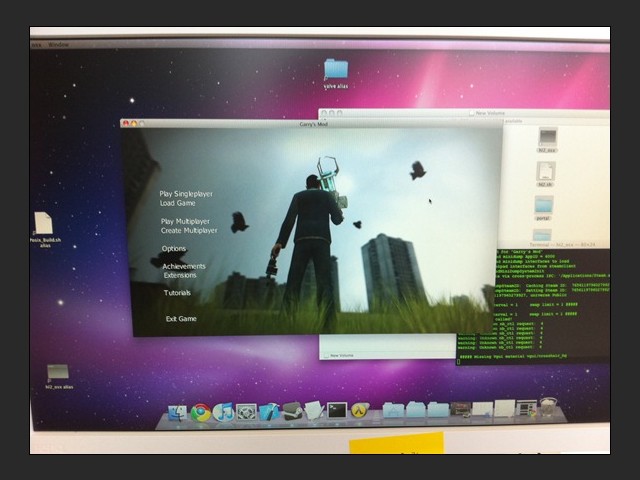Select hl2_osx in the New Volume window
Image resolution: width=640 pixels, height=480 pixels.
[x=547, y=140]
